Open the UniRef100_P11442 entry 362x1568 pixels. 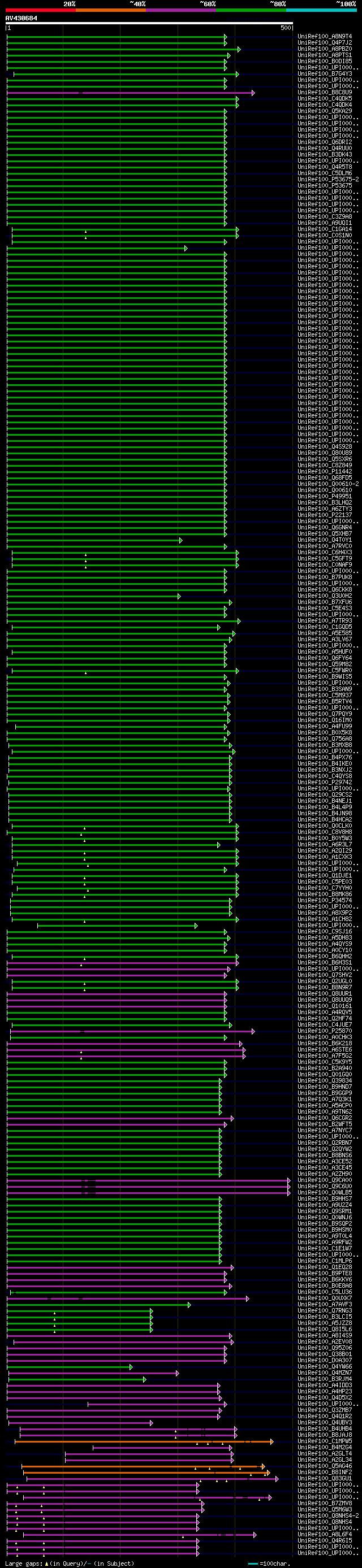(325, 471)
